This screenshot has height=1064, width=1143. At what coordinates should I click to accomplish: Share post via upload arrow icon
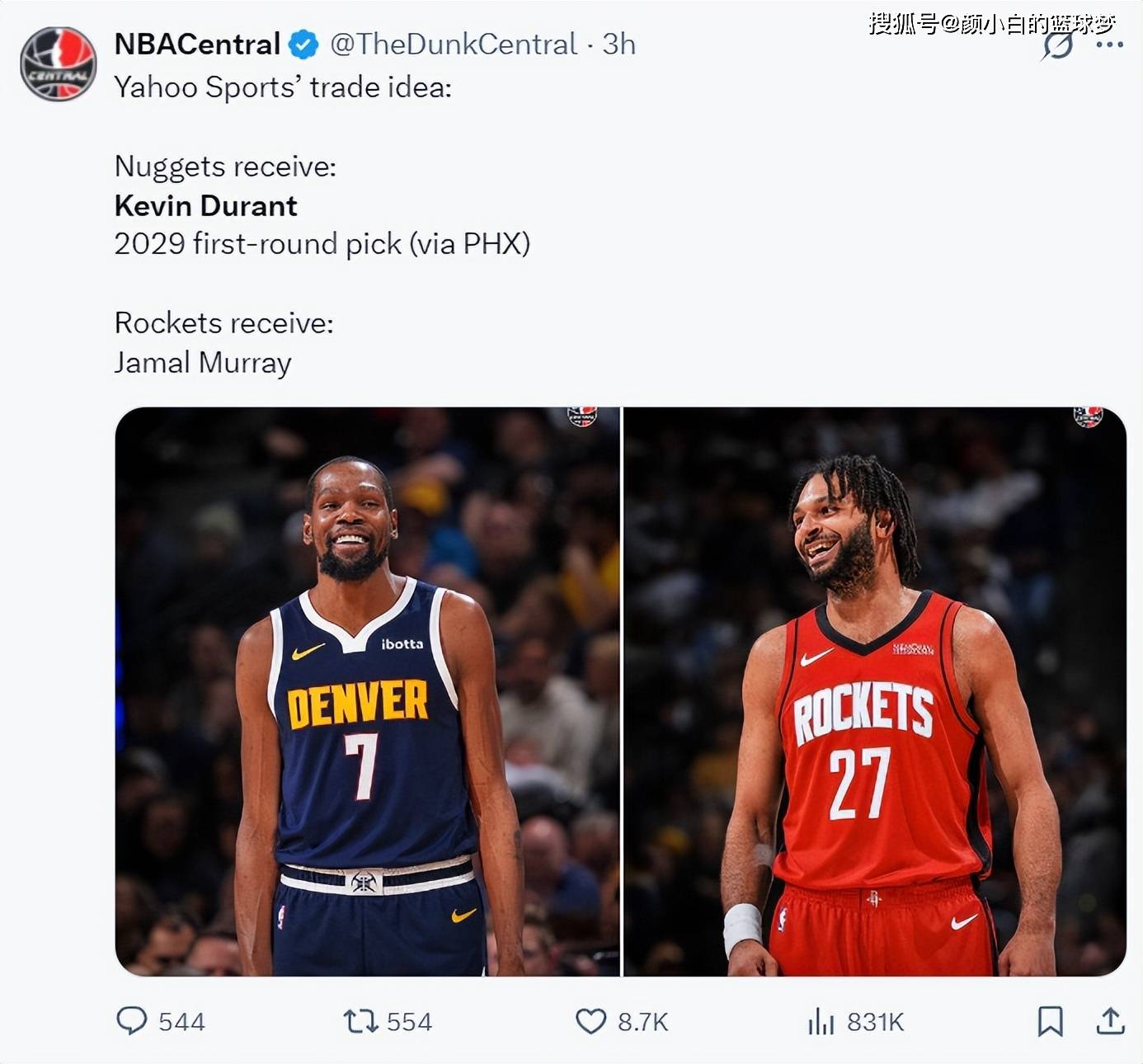click(1111, 1021)
